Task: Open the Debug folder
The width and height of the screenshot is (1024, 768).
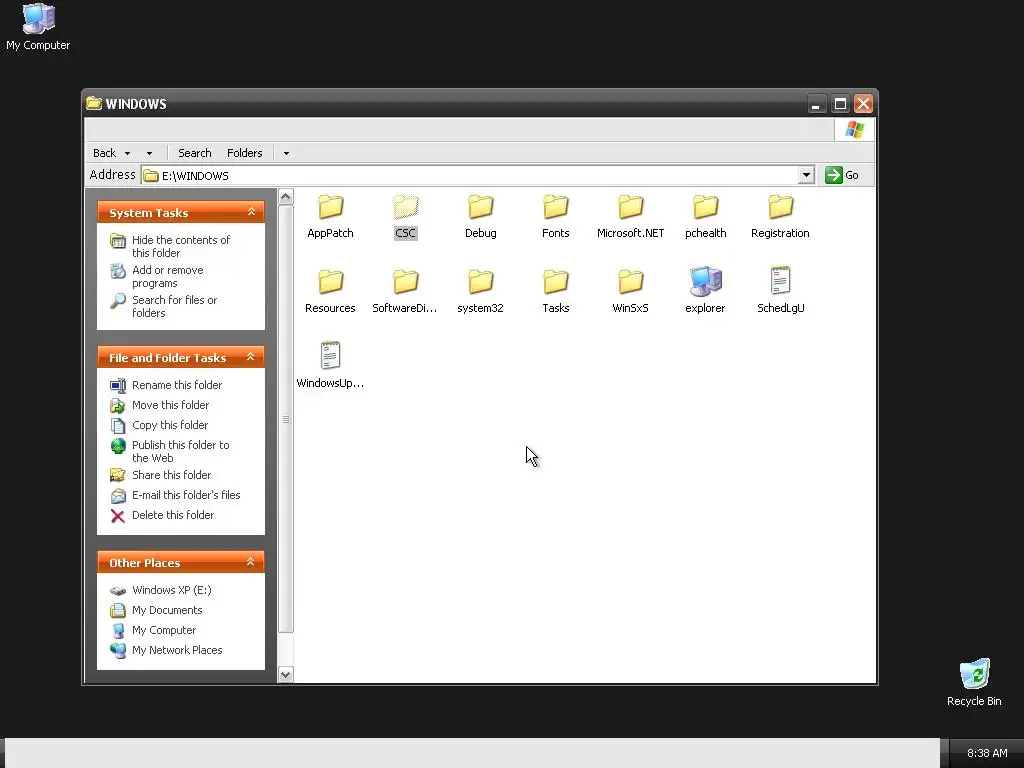Action: tap(481, 217)
